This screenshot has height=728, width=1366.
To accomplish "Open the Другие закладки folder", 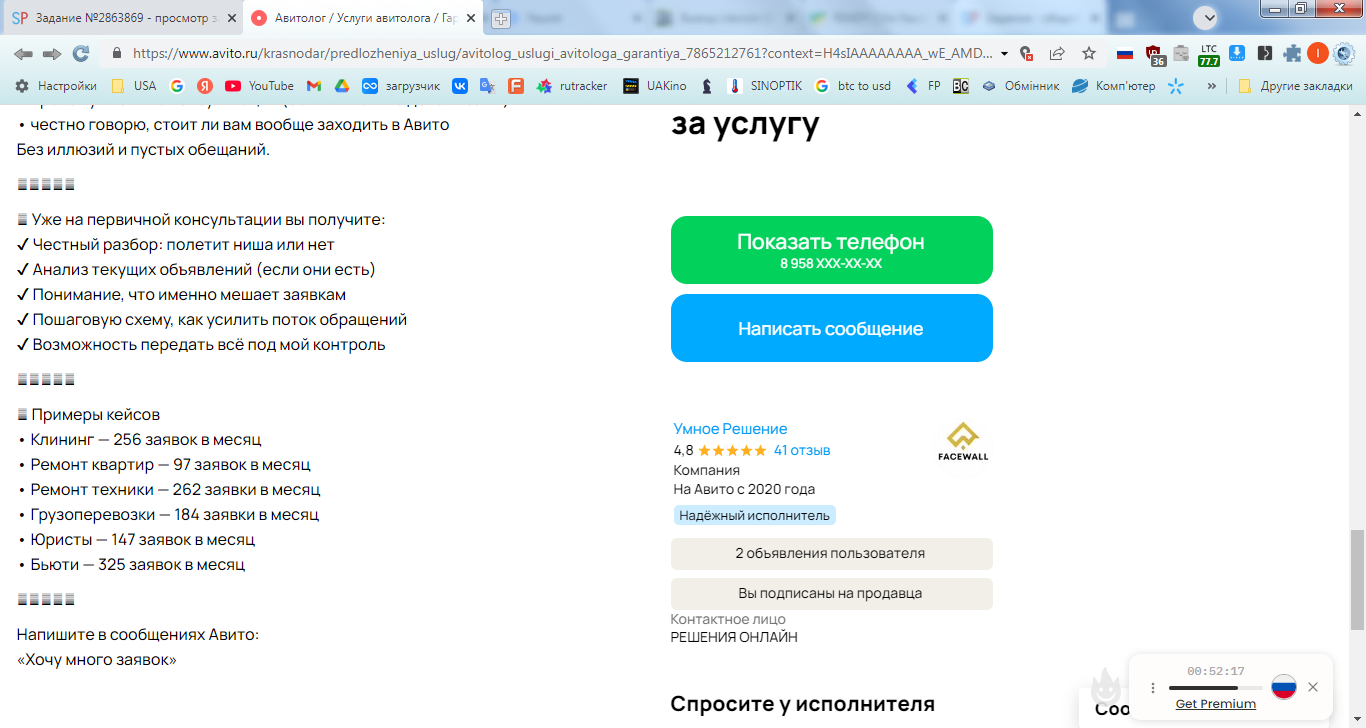I will point(1295,86).
